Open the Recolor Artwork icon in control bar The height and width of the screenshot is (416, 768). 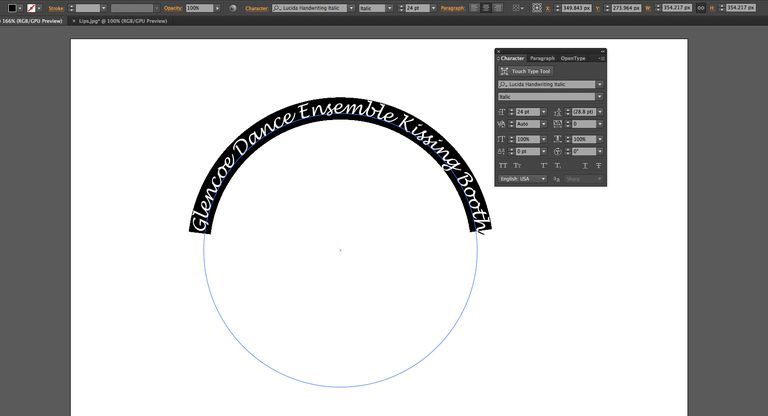pos(233,8)
